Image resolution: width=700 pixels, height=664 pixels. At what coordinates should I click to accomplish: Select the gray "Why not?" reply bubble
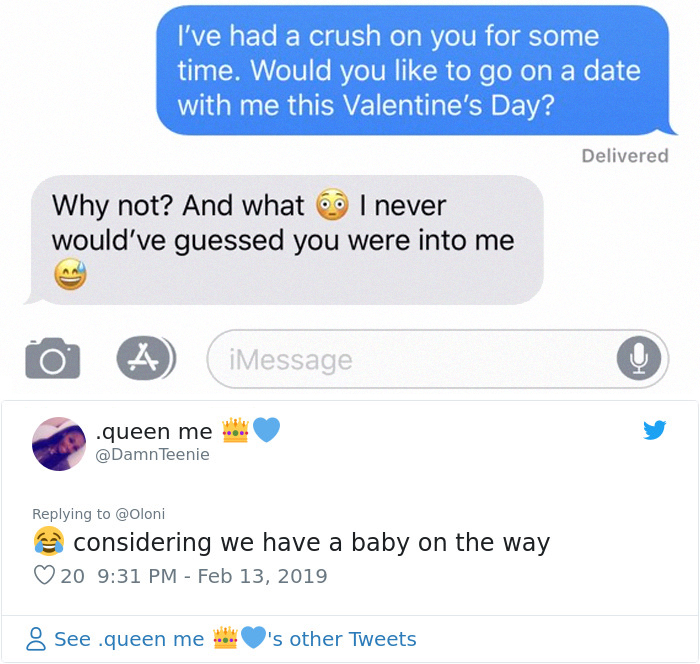coord(283,238)
